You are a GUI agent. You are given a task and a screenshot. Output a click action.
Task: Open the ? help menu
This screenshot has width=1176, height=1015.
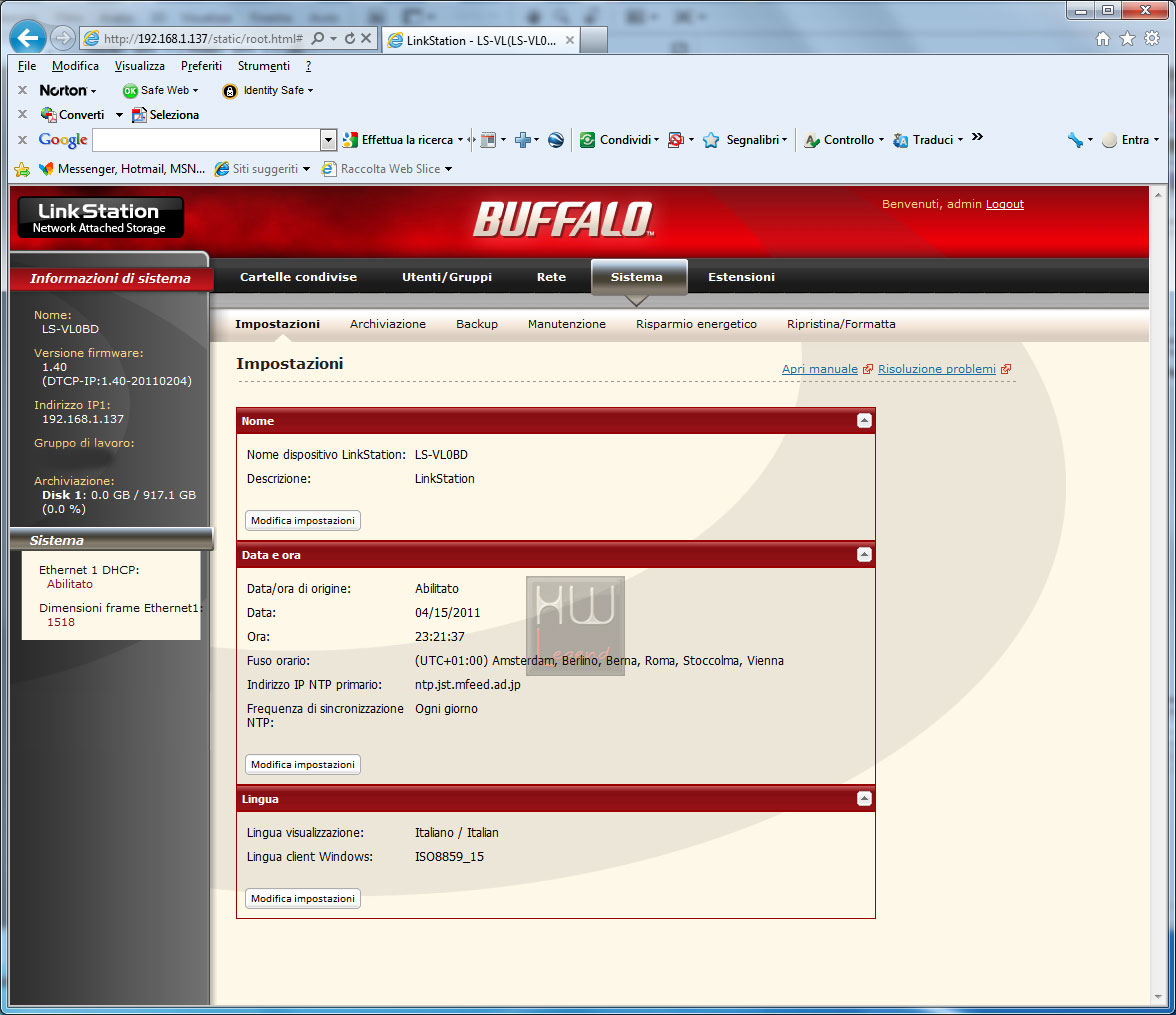tap(308, 66)
